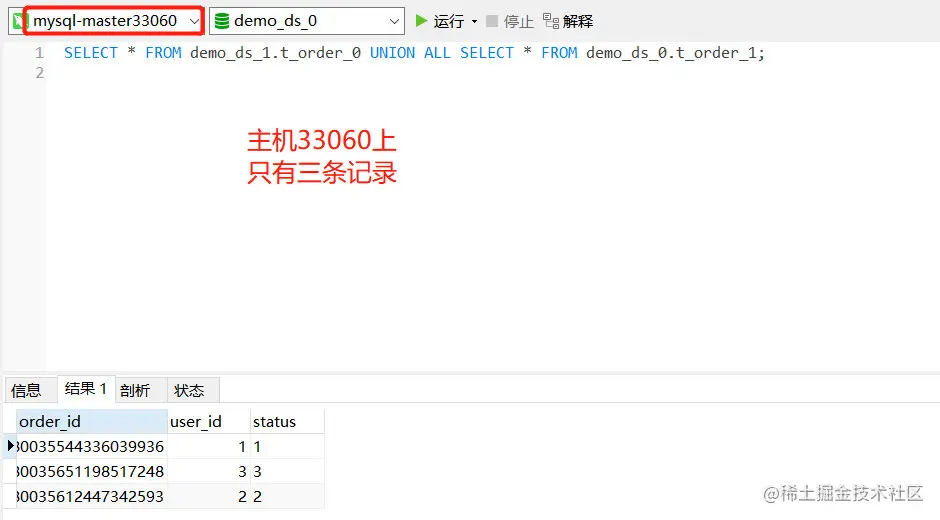The width and height of the screenshot is (940, 520).
Task: Click line number 1 in the editor gutter
Action: tap(40, 53)
